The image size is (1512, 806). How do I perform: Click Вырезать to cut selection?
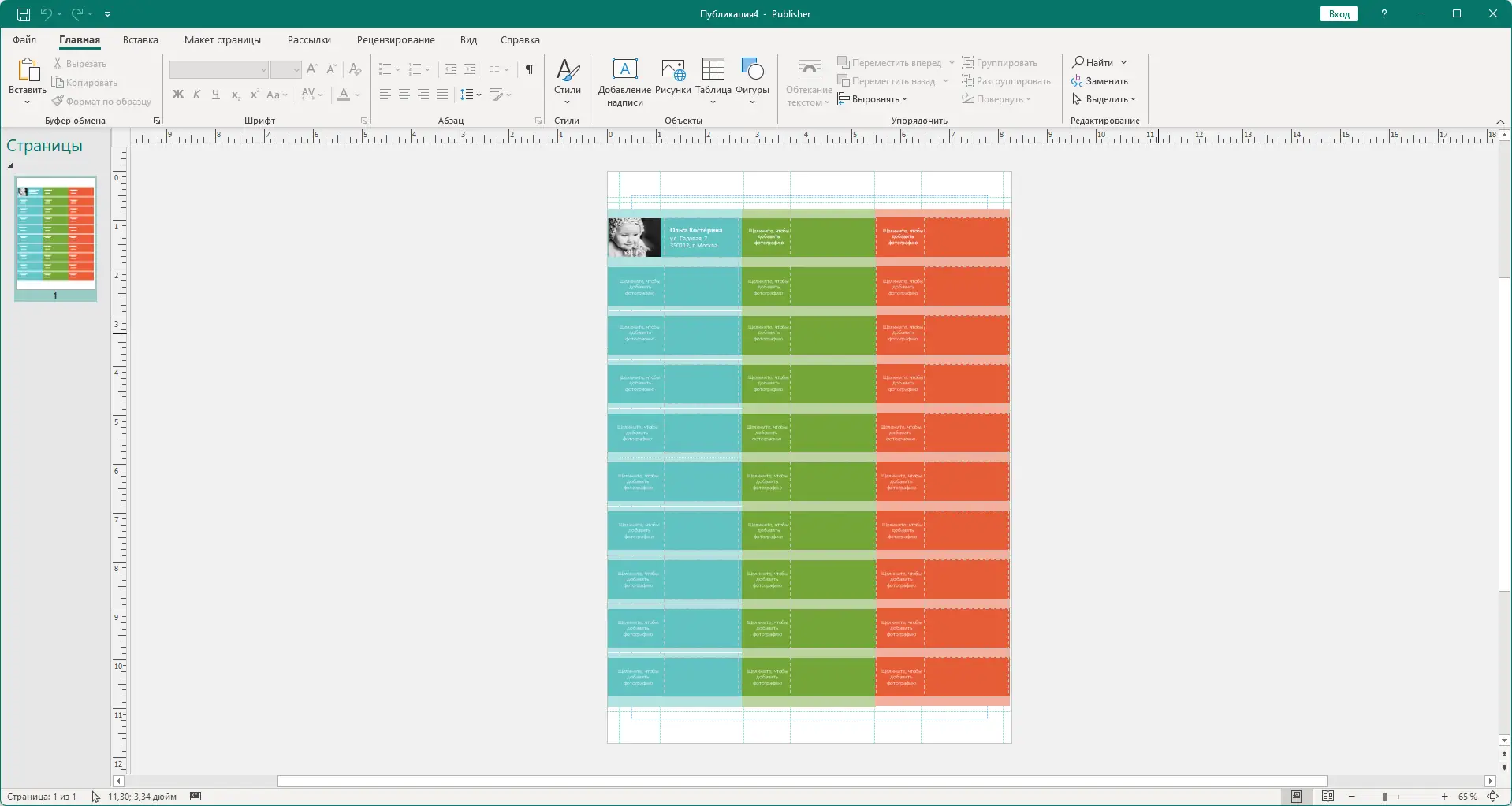tap(80, 64)
